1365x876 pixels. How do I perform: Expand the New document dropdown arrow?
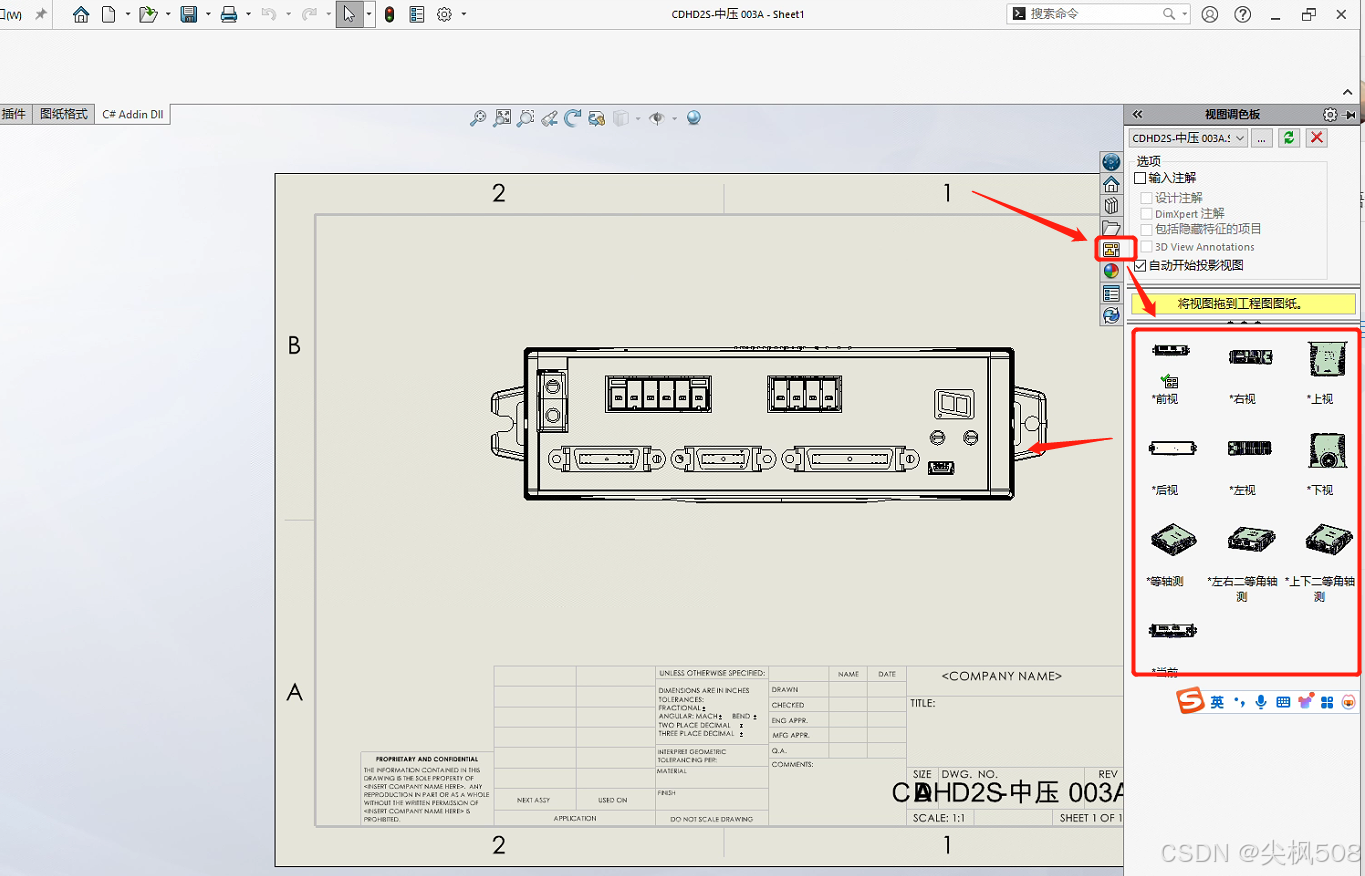tap(128, 14)
